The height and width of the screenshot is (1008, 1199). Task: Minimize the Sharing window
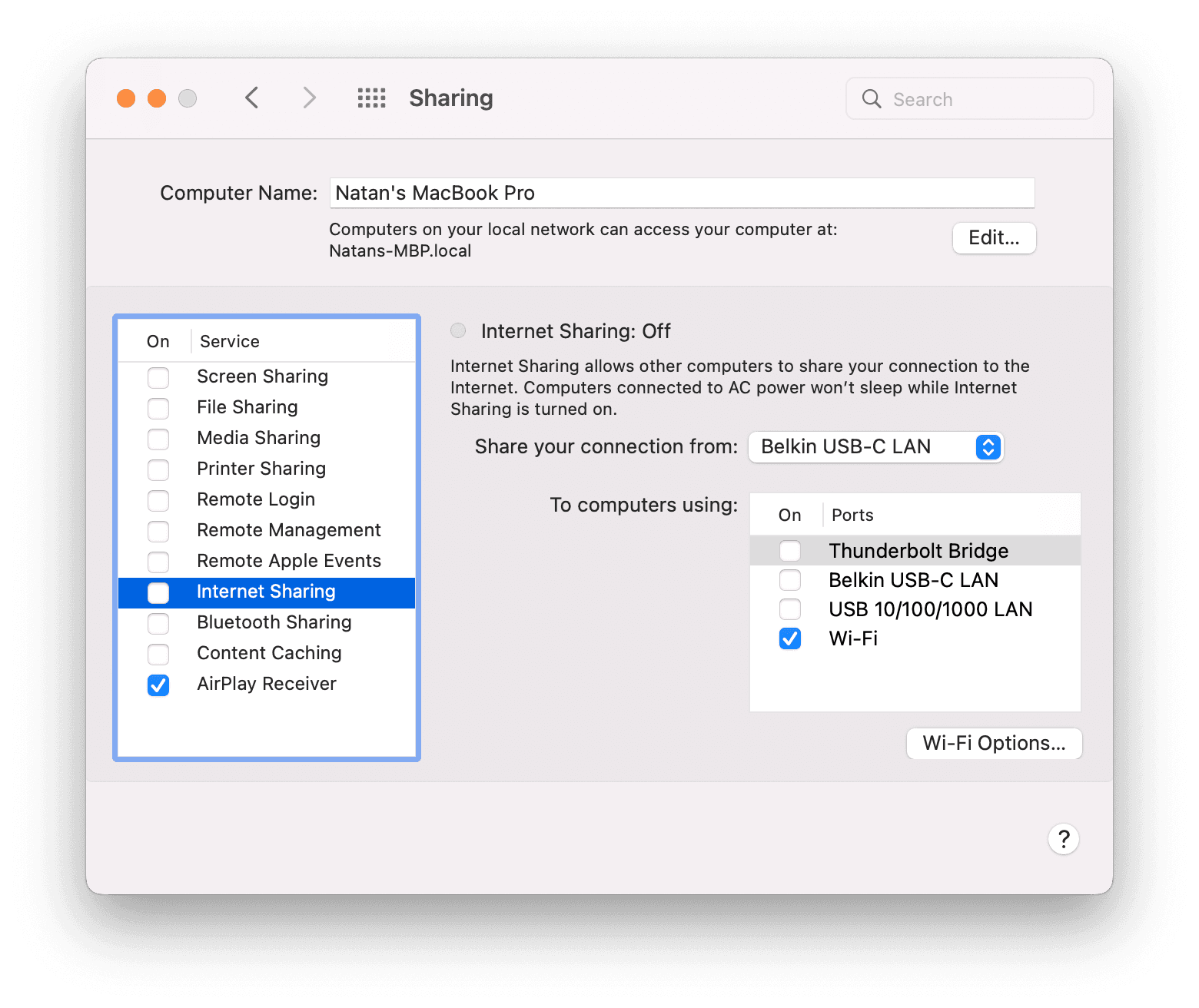tap(157, 98)
